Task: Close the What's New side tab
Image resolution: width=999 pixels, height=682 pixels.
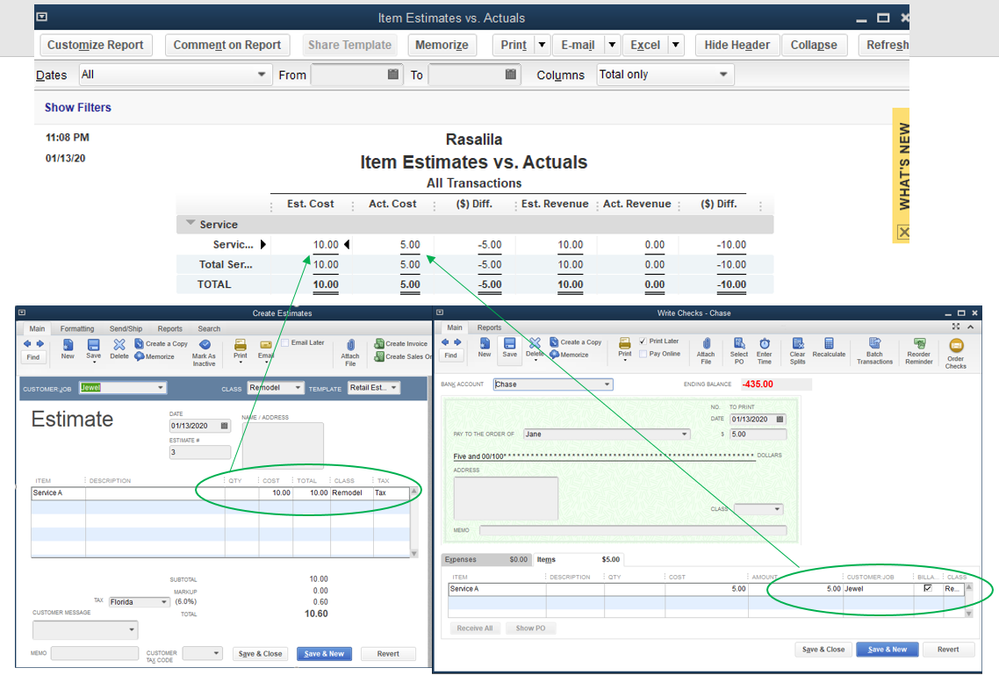Action: coord(903,233)
